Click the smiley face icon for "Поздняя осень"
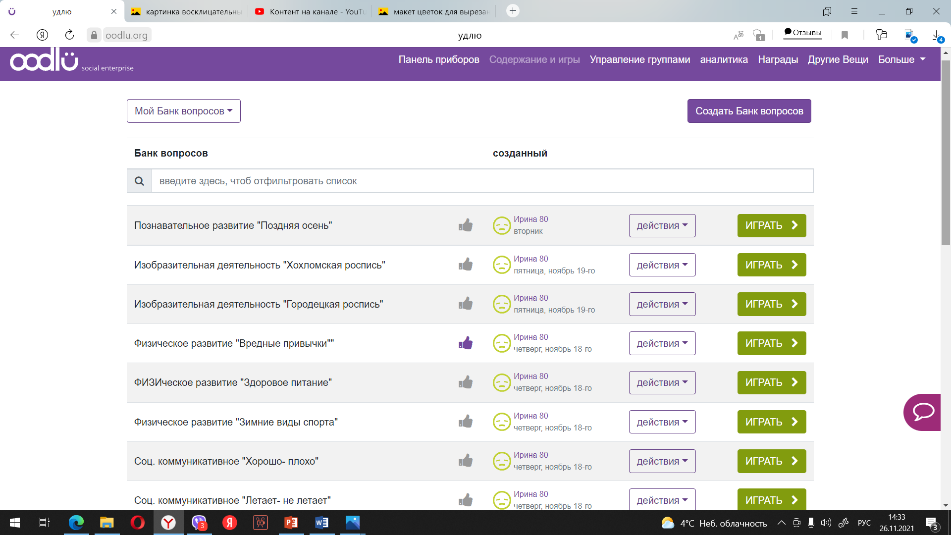The width and height of the screenshot is (951, 535). pos(501,225)
